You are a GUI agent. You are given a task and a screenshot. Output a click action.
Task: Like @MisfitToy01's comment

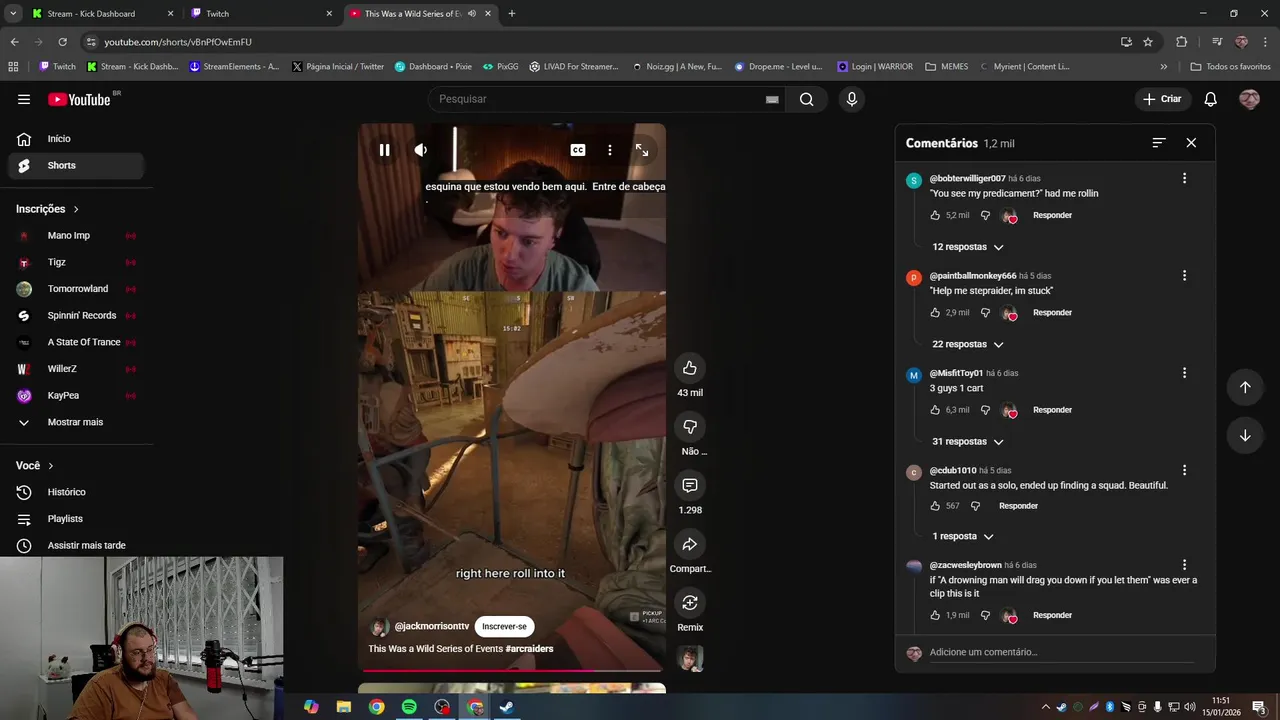[x=935, y=410]
